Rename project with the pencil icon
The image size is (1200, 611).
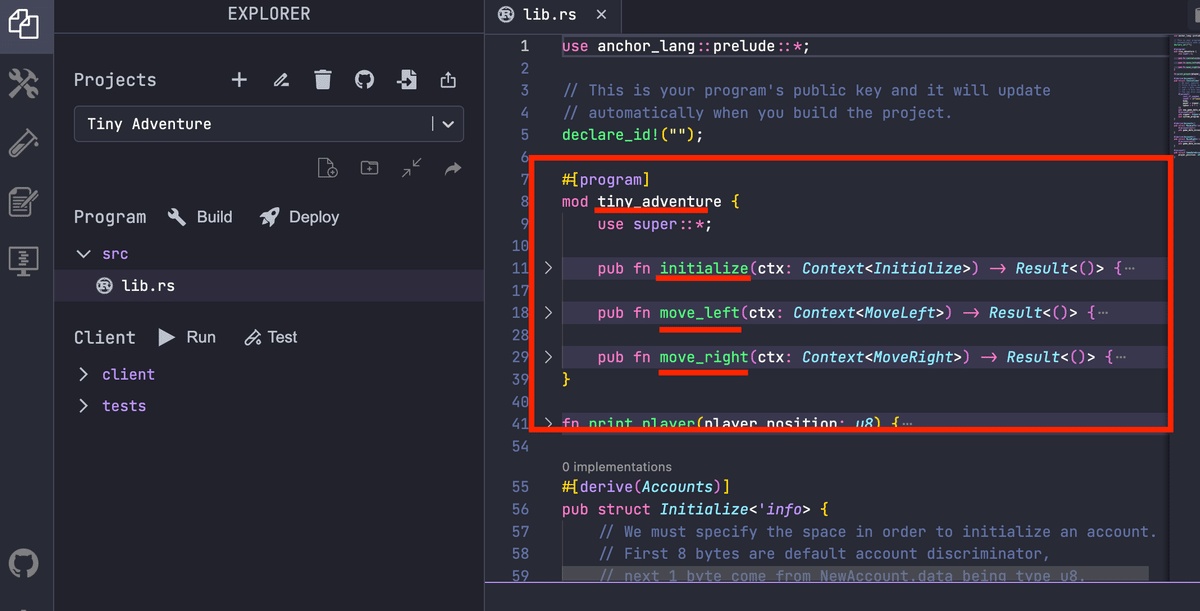[281, 79]
